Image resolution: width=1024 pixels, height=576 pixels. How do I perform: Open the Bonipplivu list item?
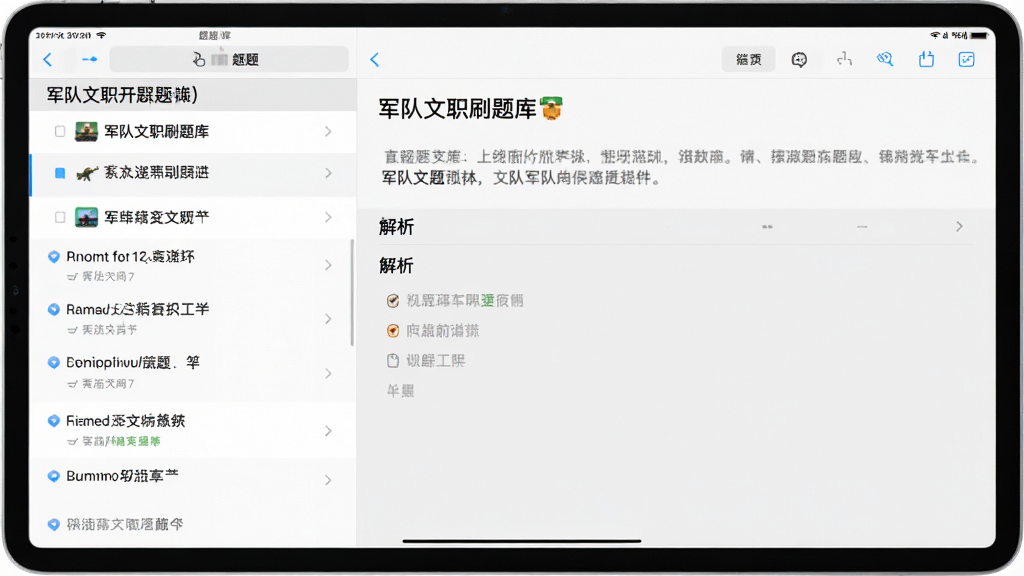tap(193, 374)
